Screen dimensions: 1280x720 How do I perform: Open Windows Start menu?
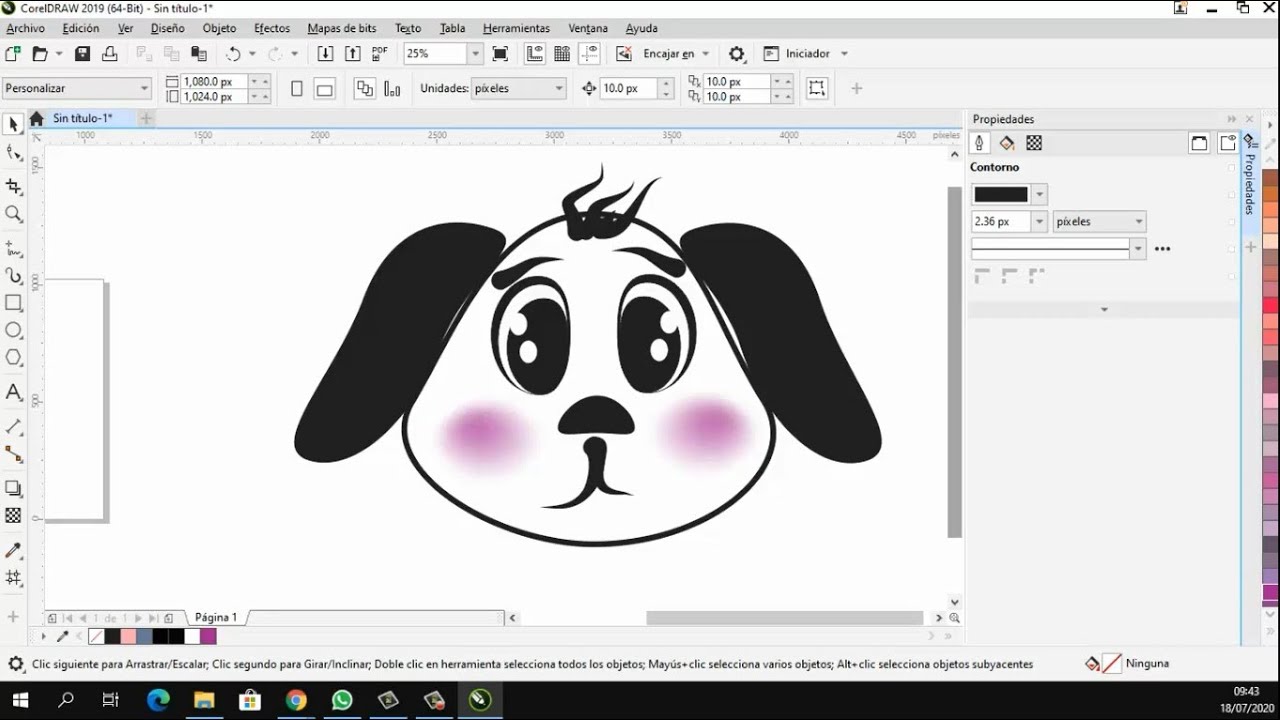tap(20, 700)
